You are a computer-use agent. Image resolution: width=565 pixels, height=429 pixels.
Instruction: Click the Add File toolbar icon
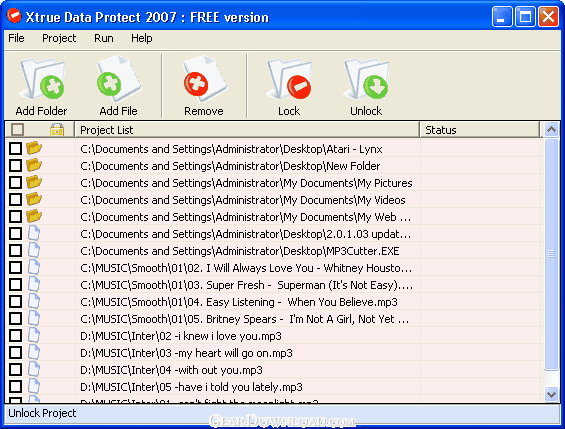click(x=118, y=79)
